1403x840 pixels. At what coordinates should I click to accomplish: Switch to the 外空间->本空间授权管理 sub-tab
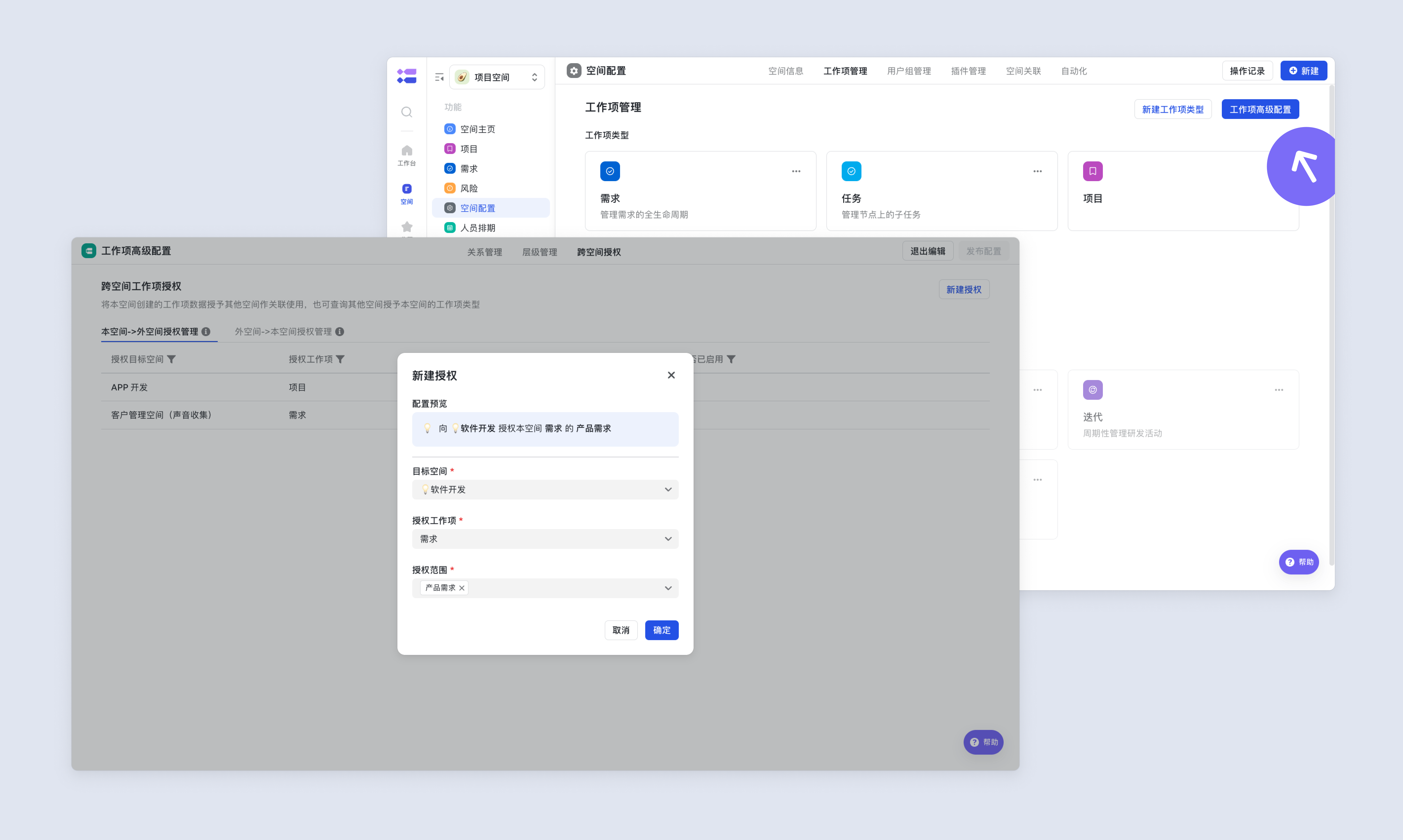[x=283, y=332]
